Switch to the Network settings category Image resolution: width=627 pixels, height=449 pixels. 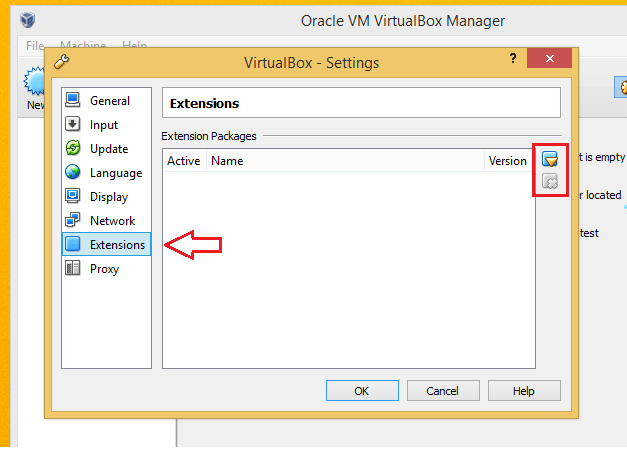106,221
